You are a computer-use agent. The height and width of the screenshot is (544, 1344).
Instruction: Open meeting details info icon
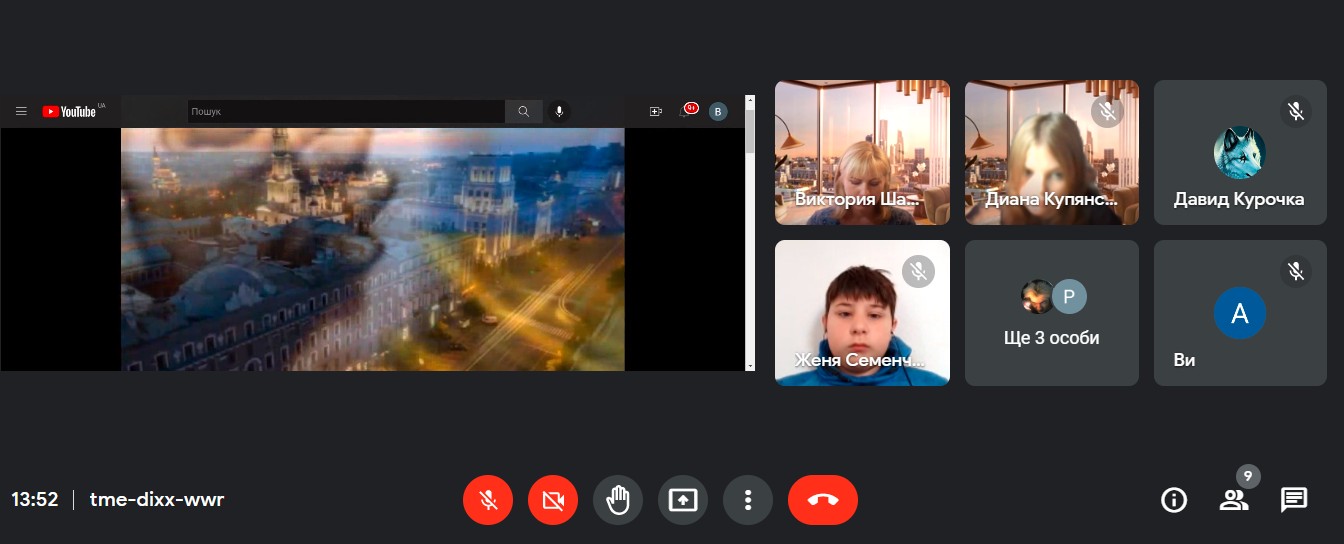[1173, 499]
